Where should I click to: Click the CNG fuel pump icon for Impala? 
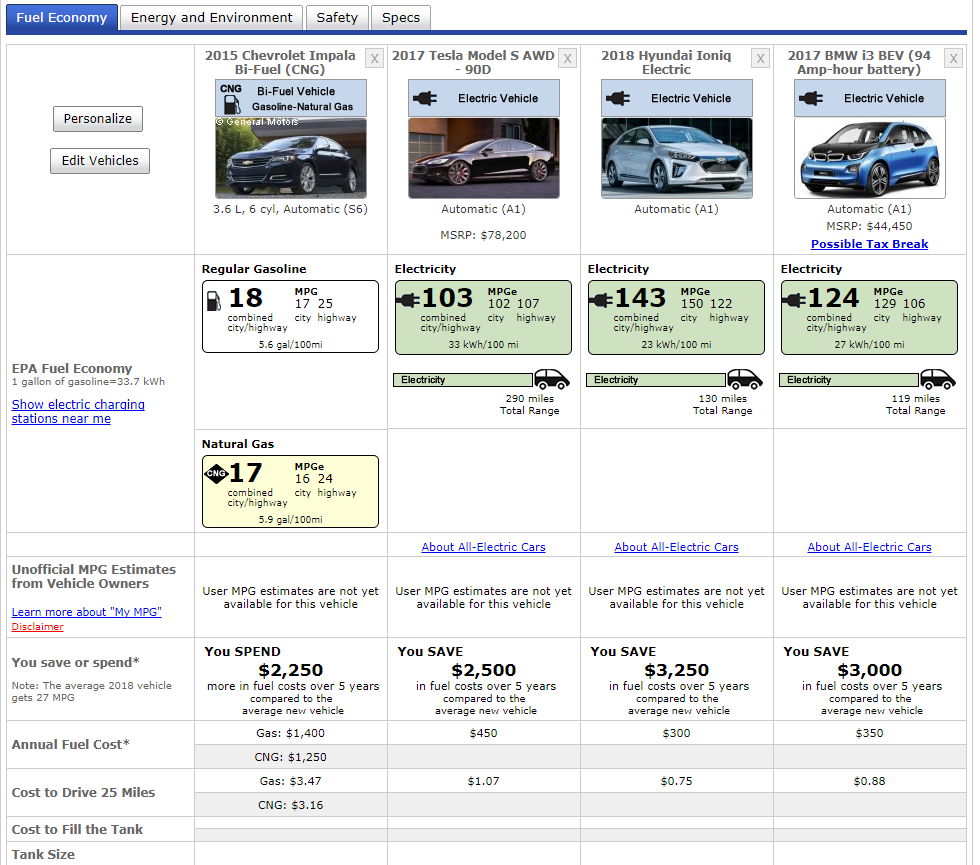[x=231, y=97]
